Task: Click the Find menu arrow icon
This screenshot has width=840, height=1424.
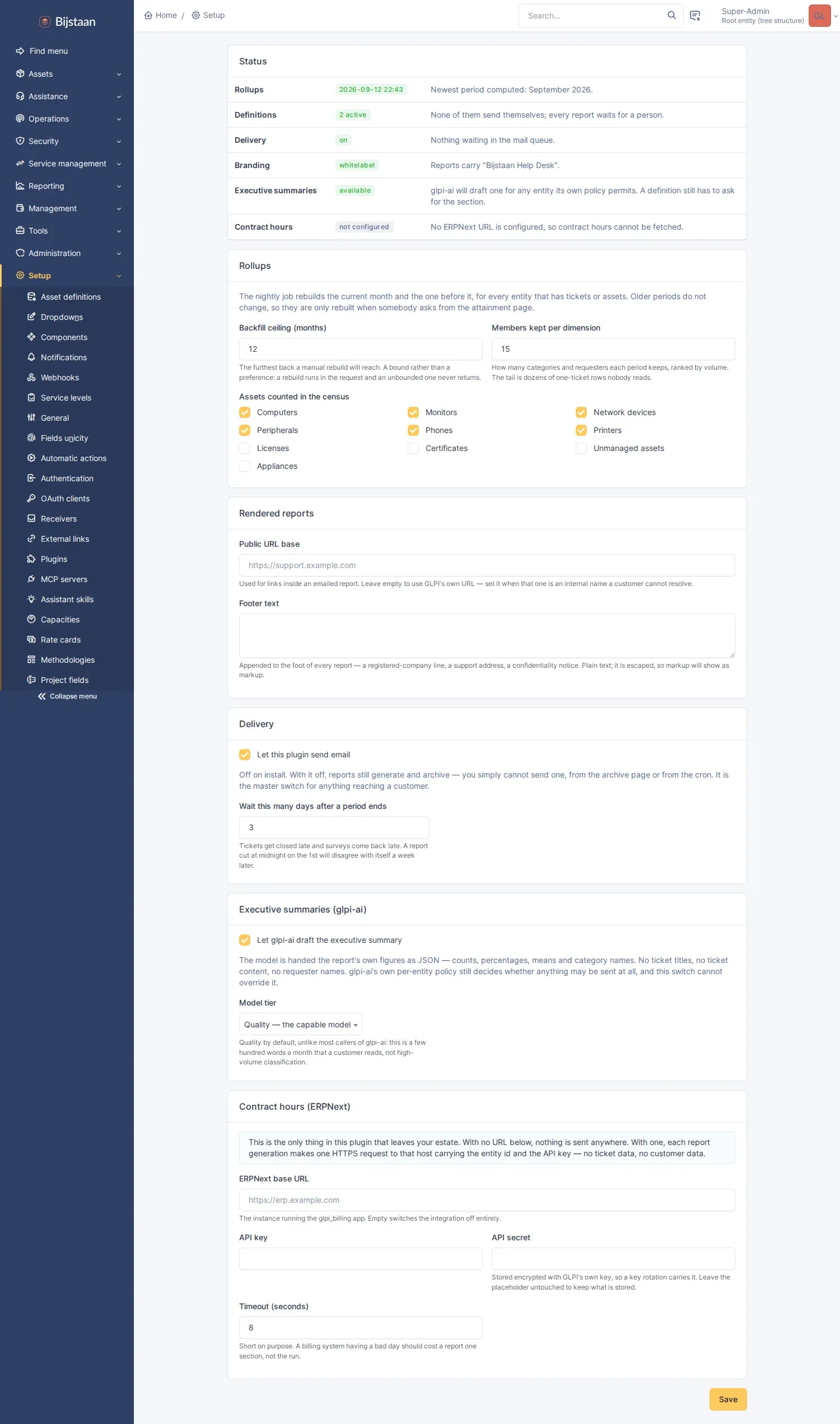Action: click(20, 51)
